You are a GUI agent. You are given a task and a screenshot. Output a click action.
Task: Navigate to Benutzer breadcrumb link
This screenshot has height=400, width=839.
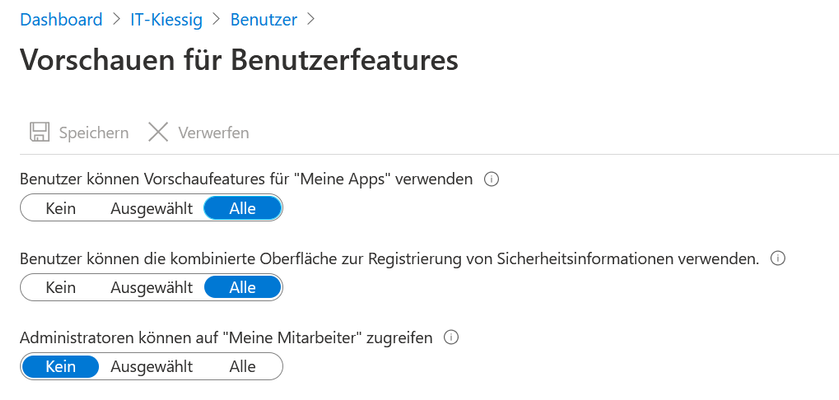(264, 20)
